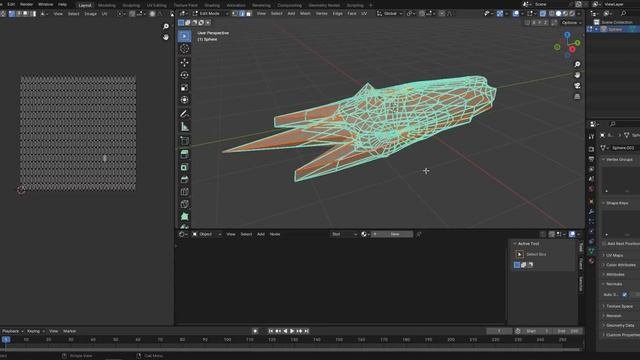Select the Annotate tool

click(x=184, y=114)
